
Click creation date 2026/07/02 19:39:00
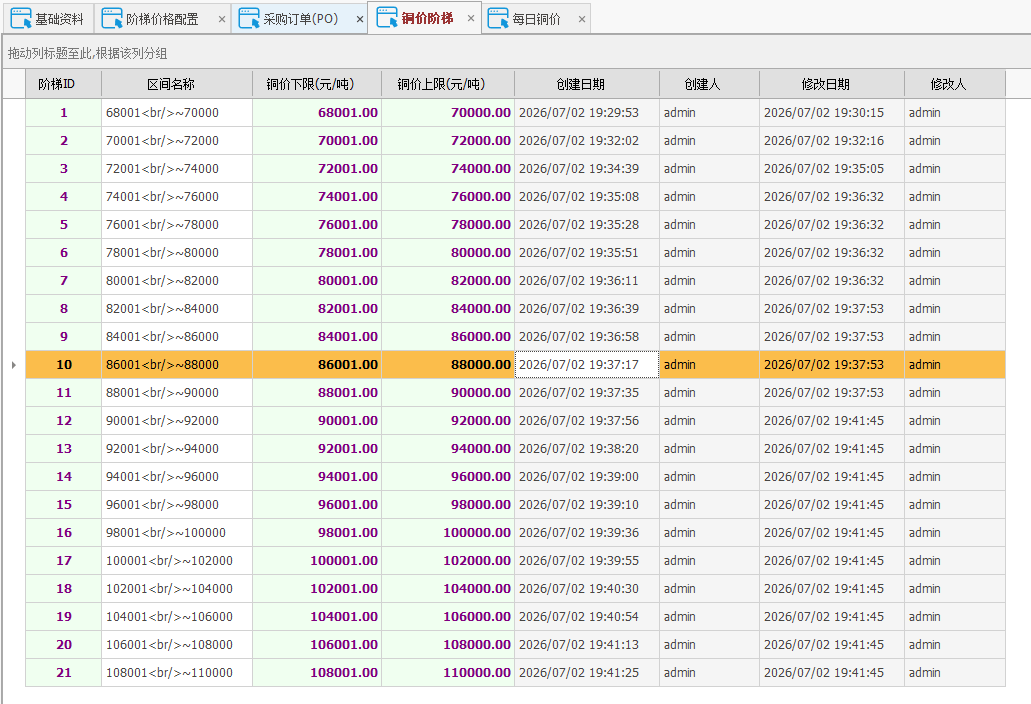coord(587,477)
